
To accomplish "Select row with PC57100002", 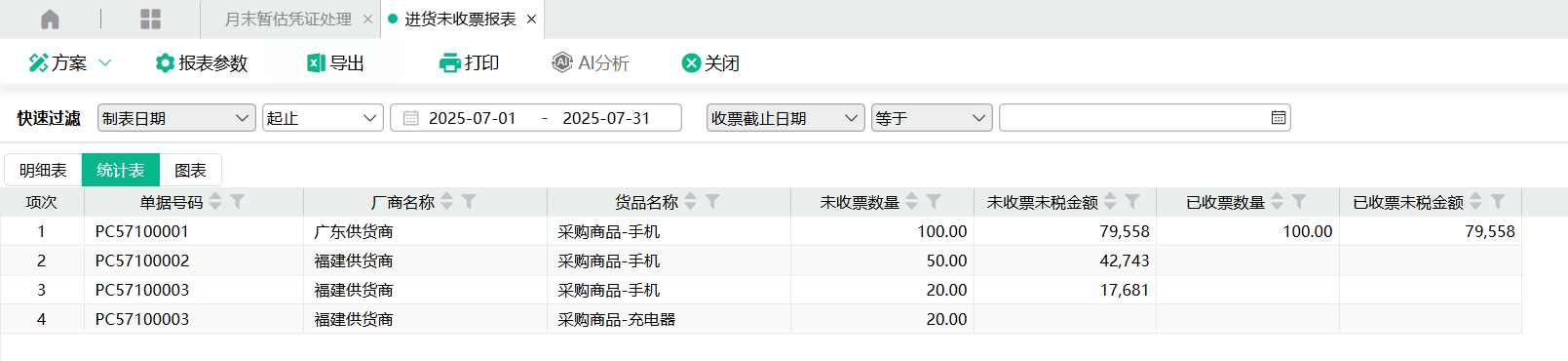I will pos(761,261).
